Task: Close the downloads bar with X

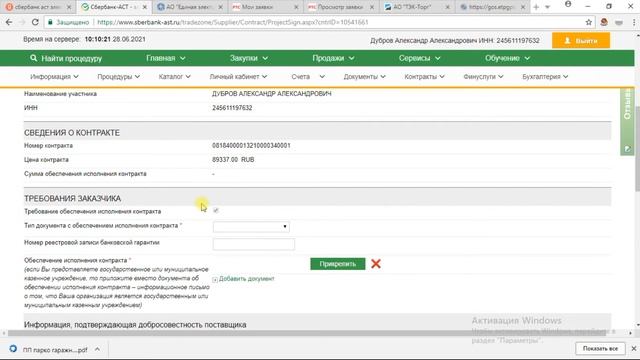Action: [634, 349]
